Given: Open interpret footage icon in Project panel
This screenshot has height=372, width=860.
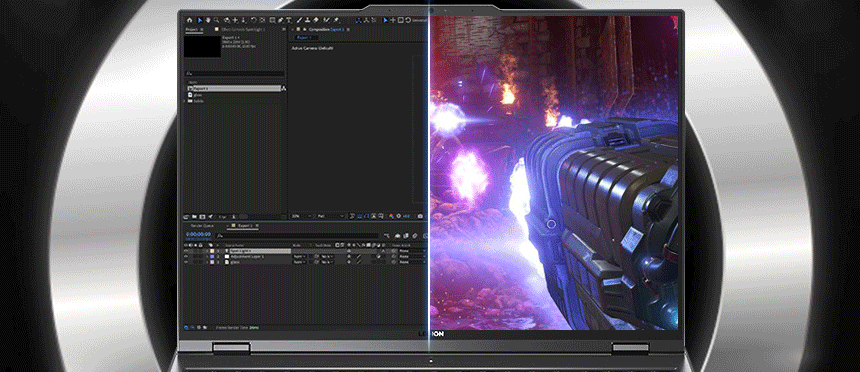Looking at the screenshot, I should [186, 216].
